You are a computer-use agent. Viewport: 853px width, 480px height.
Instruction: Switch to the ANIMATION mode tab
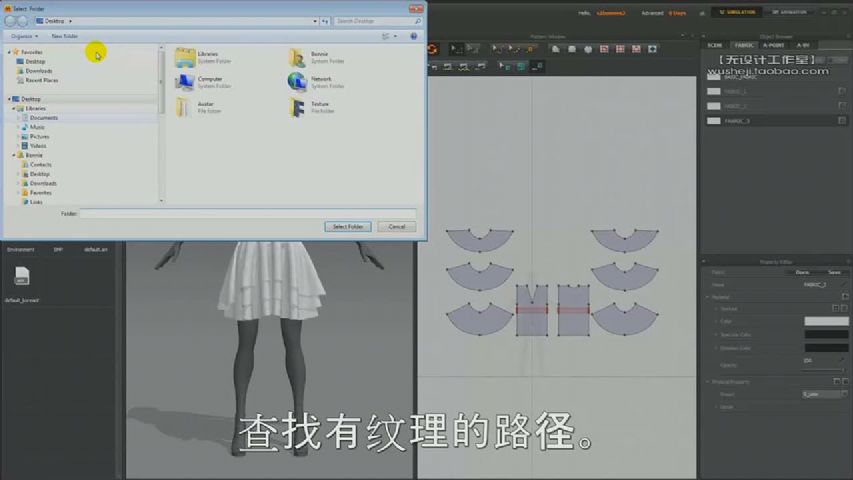(789, 12)
